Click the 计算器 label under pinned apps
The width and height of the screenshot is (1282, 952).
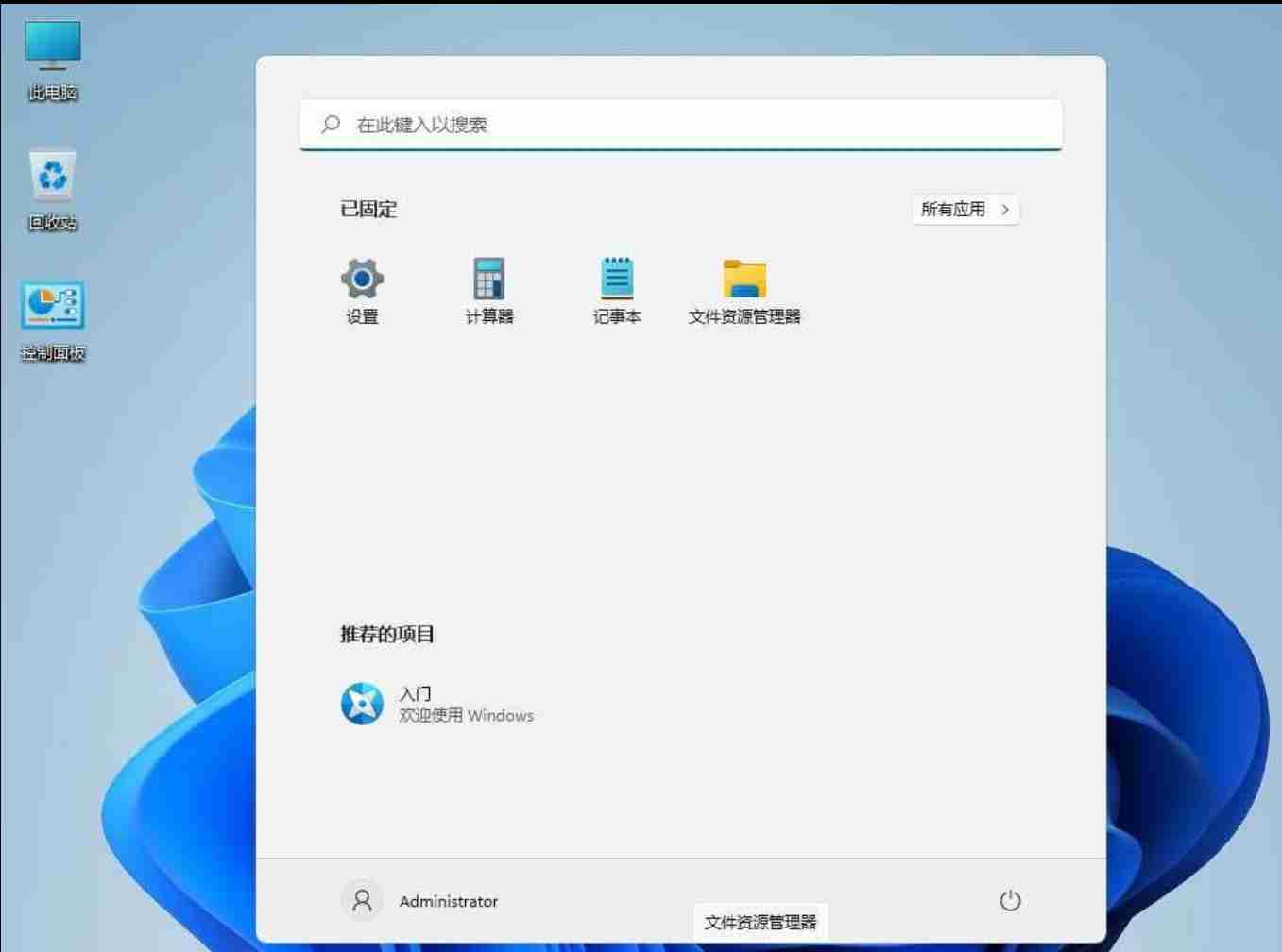pyautogui.click(x=489, y=317)
